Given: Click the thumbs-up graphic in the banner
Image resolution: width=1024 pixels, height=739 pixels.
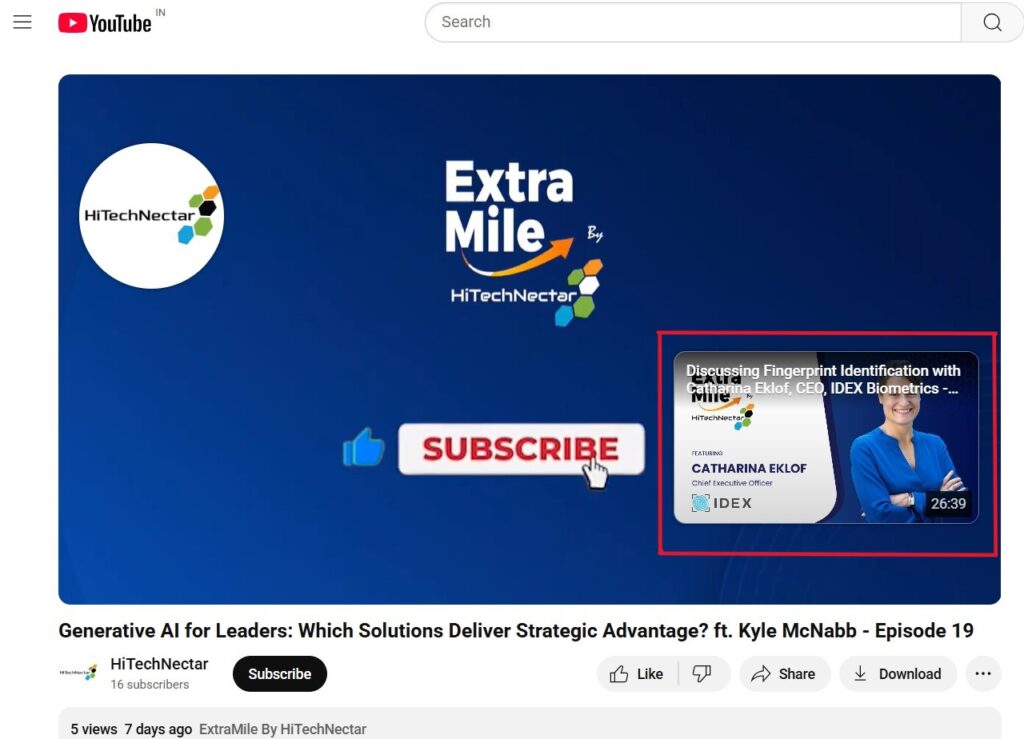Looking at the screenshot, I should (363, 448).
